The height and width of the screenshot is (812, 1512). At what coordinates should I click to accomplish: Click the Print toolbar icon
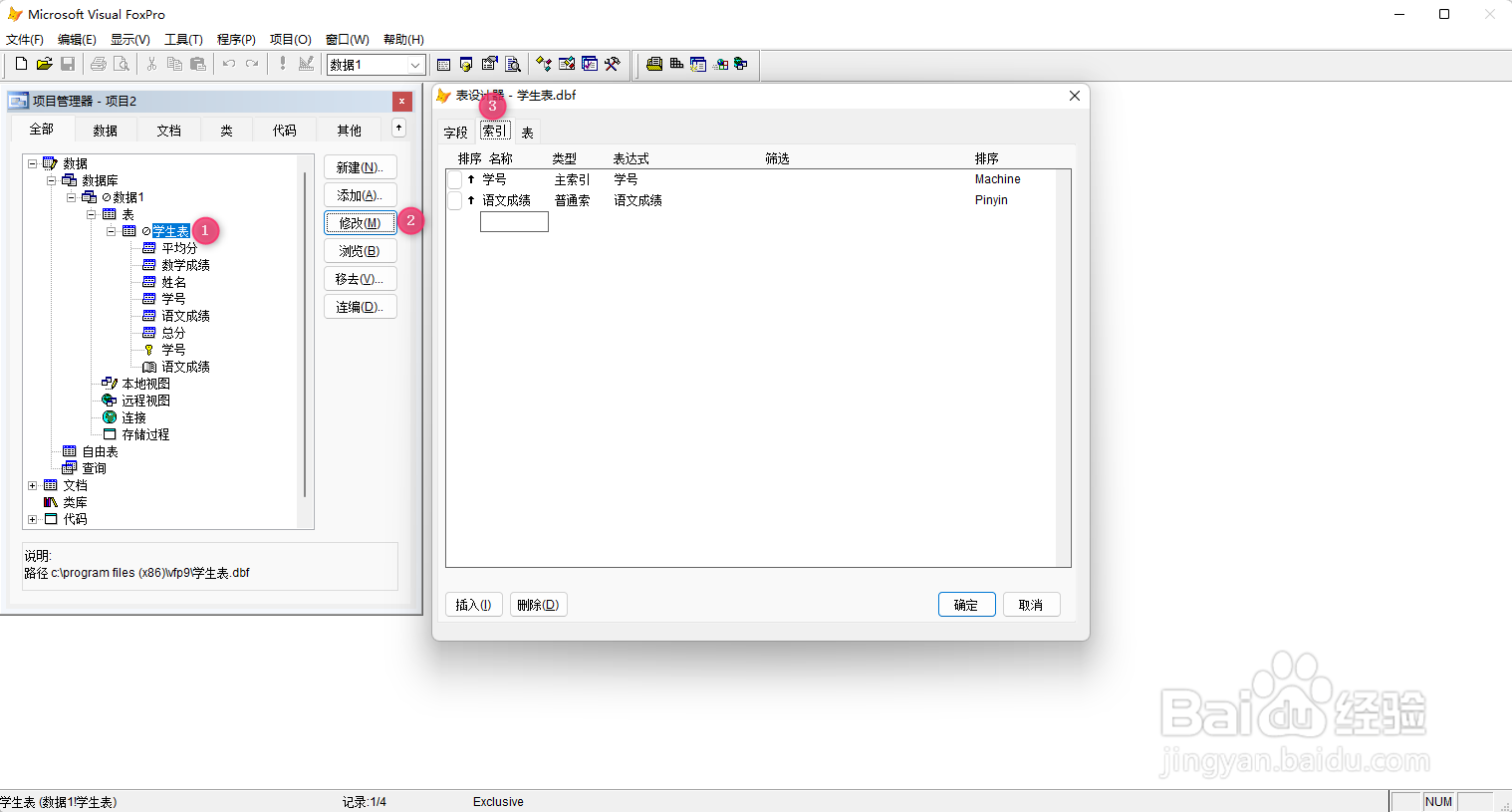(x=98, y=64)
